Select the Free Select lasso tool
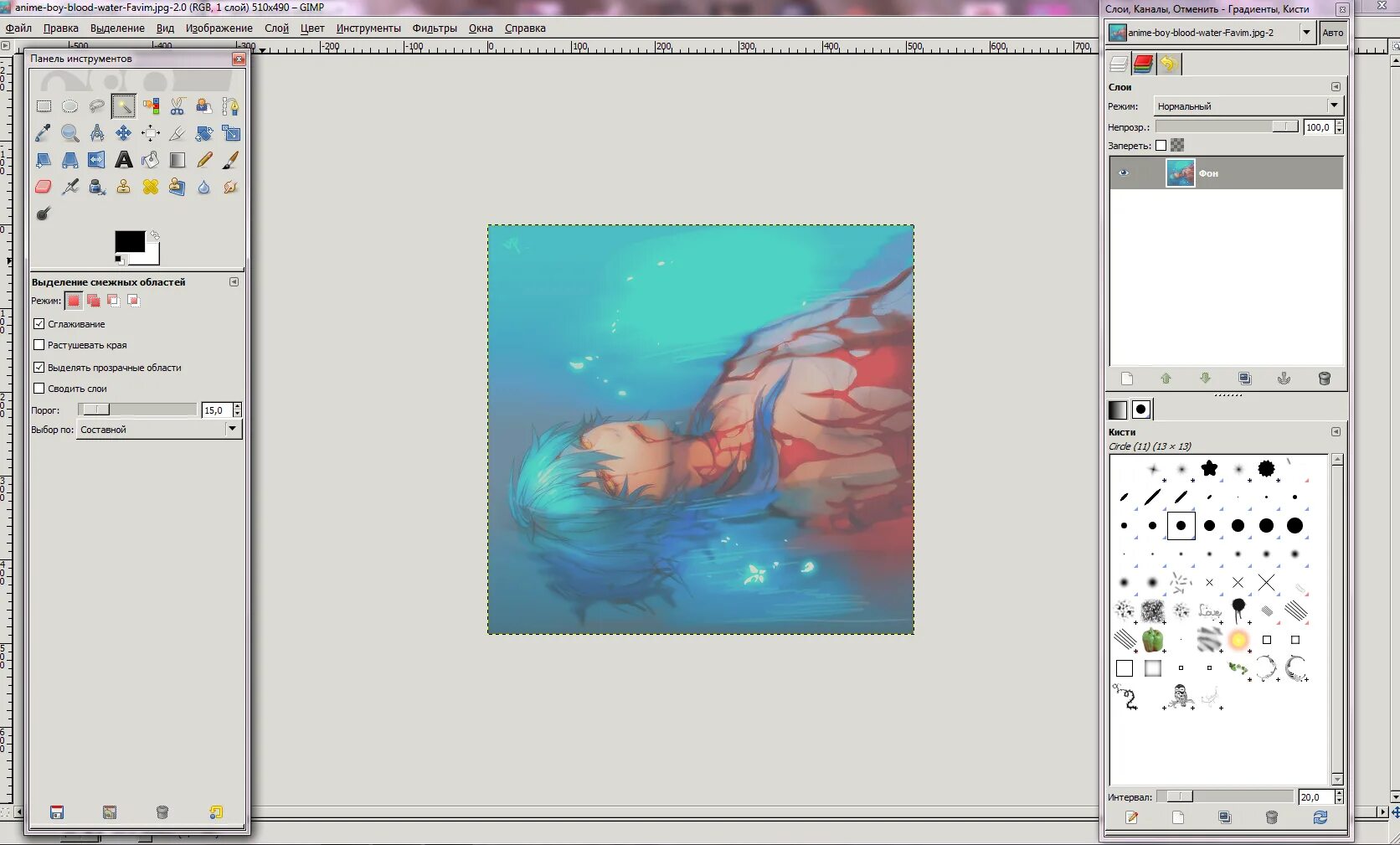Screen dimensions: 1400x845 pyautogui.click(x=97, y=106)
